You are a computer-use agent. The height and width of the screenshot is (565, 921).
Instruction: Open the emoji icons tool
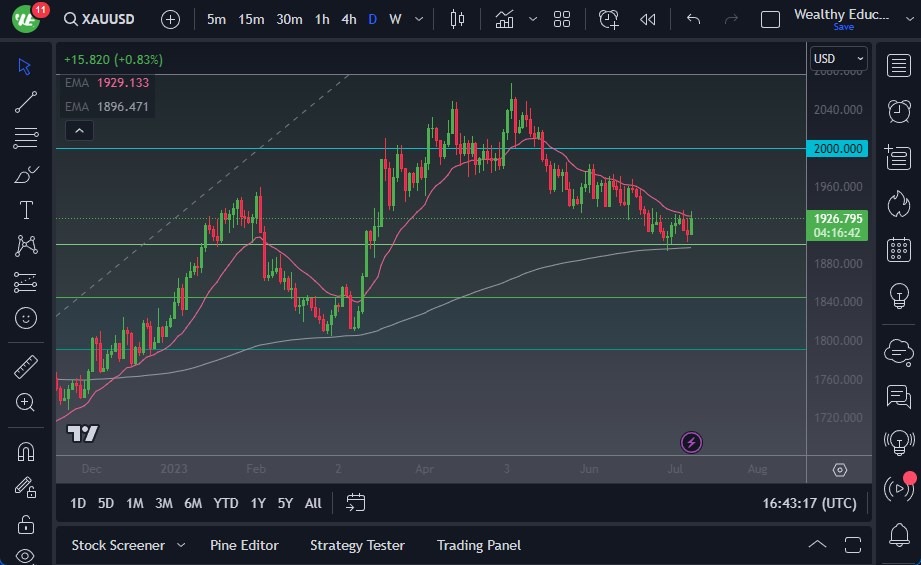click(26, 318)
